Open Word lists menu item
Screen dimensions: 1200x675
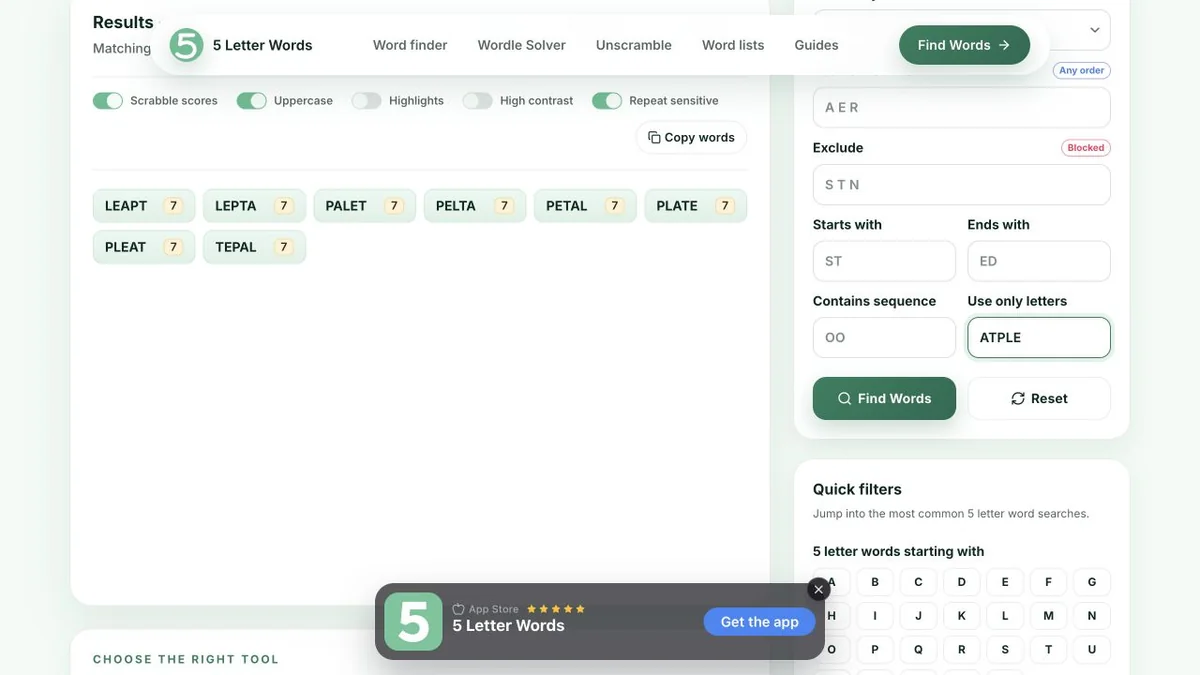tap(733, 45)
